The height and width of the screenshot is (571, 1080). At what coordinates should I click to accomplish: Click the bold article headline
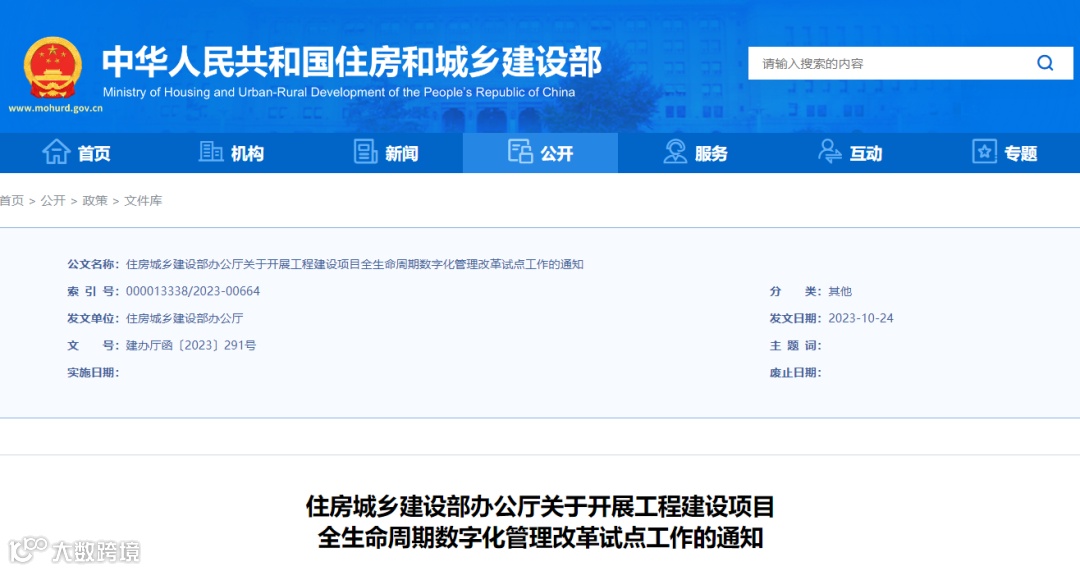(540, 522)
